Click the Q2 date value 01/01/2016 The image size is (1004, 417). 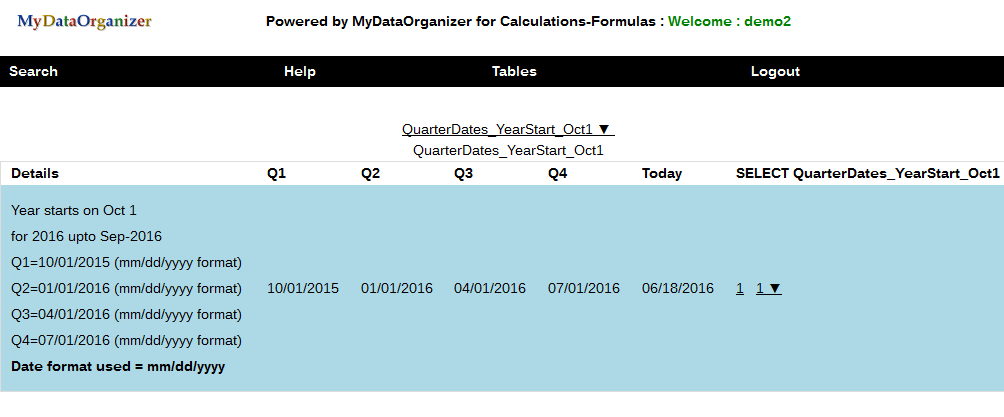pyautogui.click(x=397, y=288)
